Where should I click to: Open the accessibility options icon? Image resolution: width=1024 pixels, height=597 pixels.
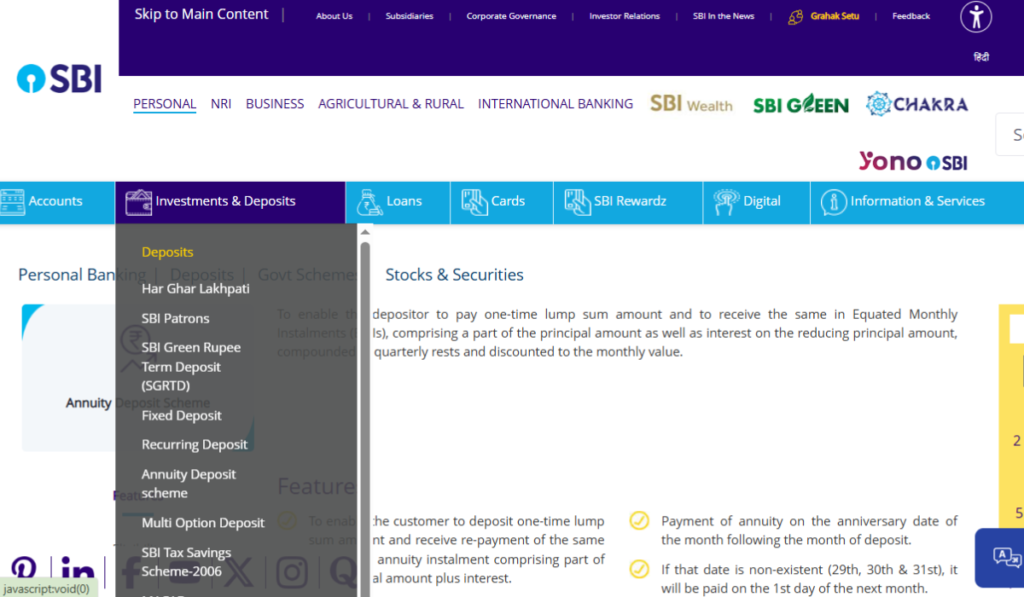pyautogui.click(x=976, y=17)
